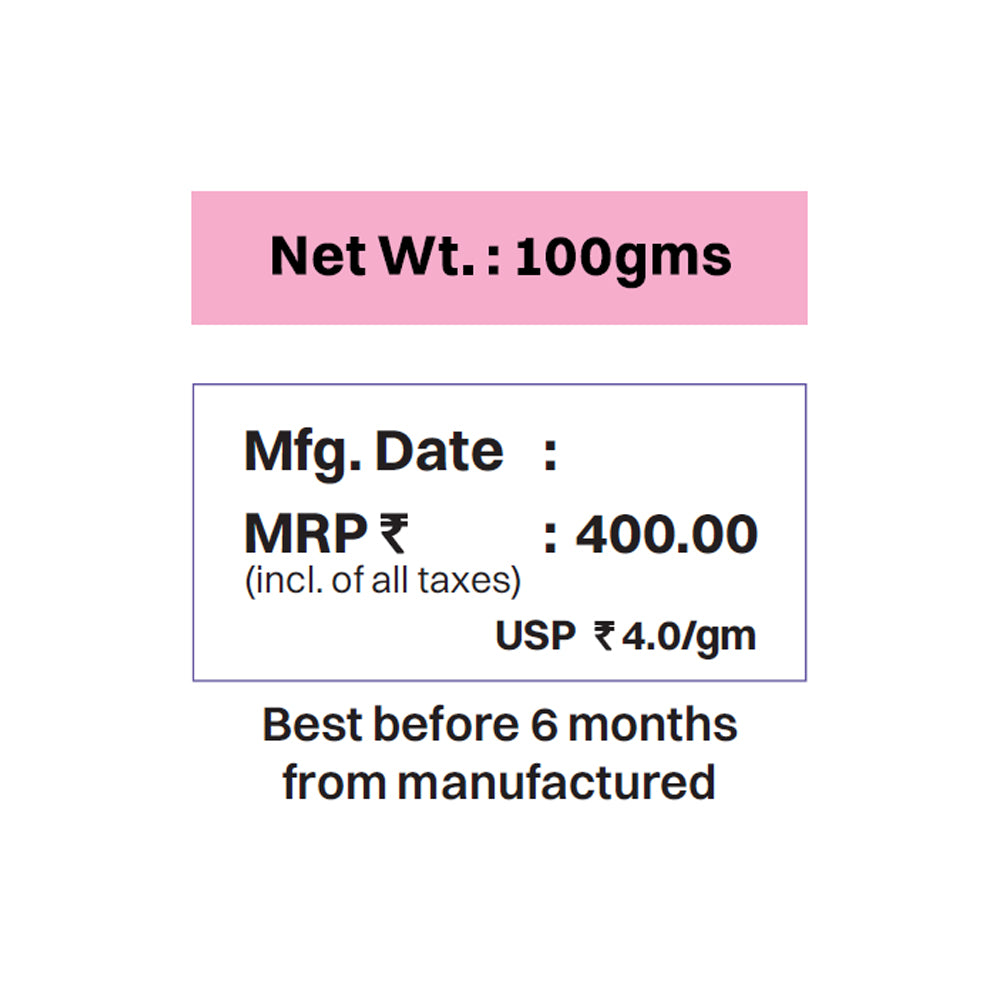Click the "USP" label

click(535, 636)
